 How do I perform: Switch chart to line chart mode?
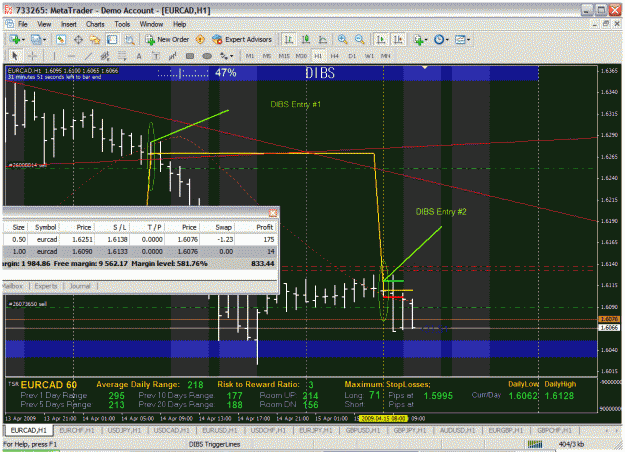(x=322, y=39)
